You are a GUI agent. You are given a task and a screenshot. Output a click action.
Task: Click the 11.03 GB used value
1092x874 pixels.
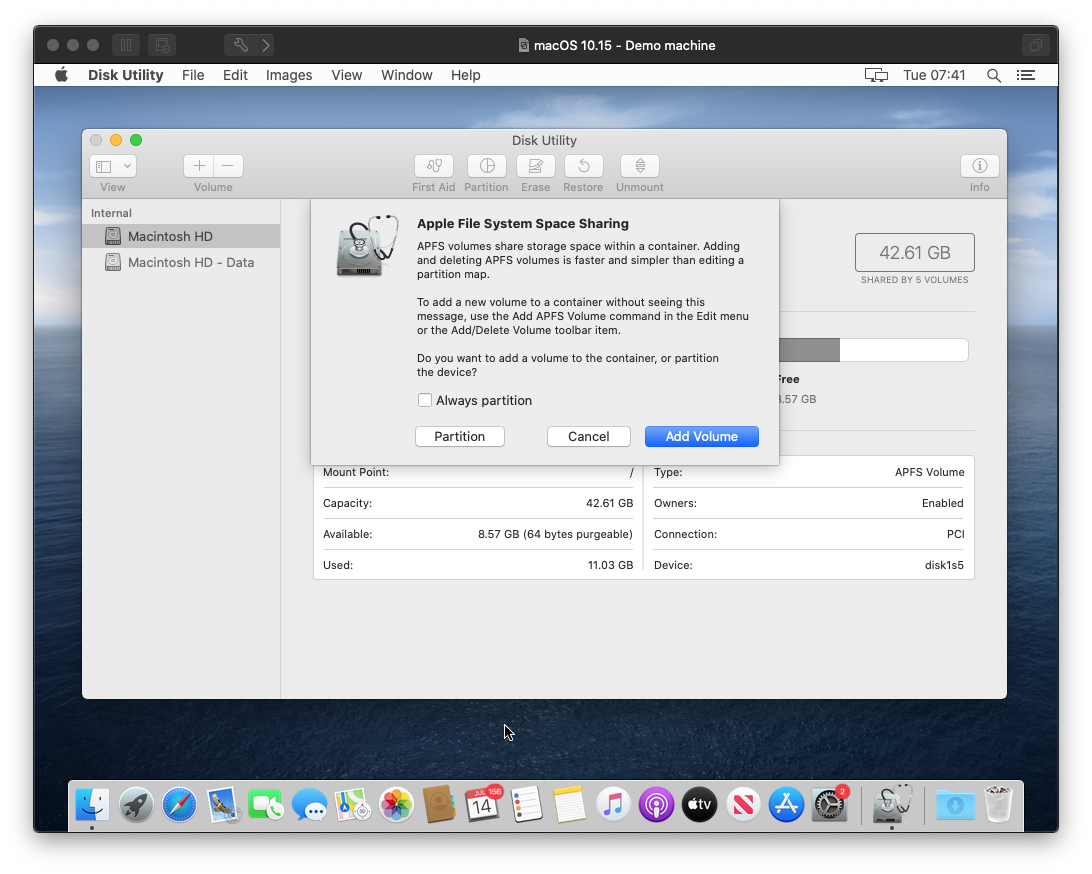pyautogui.click(x=610, y=565)
